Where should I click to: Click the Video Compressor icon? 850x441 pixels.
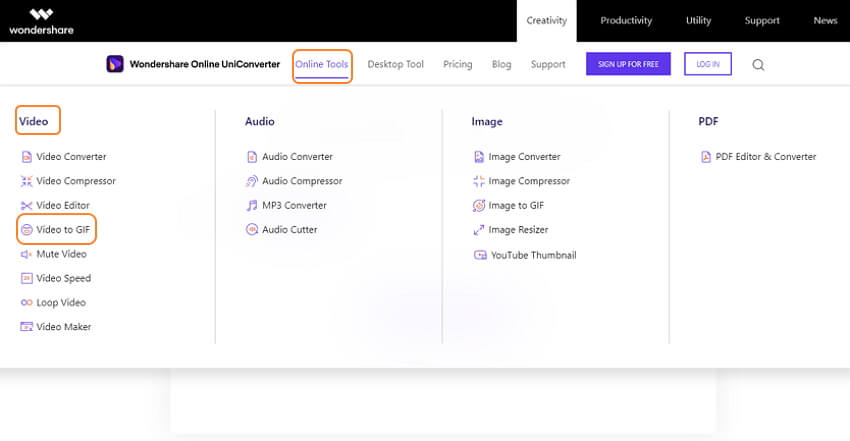click(x=26, y=181)
